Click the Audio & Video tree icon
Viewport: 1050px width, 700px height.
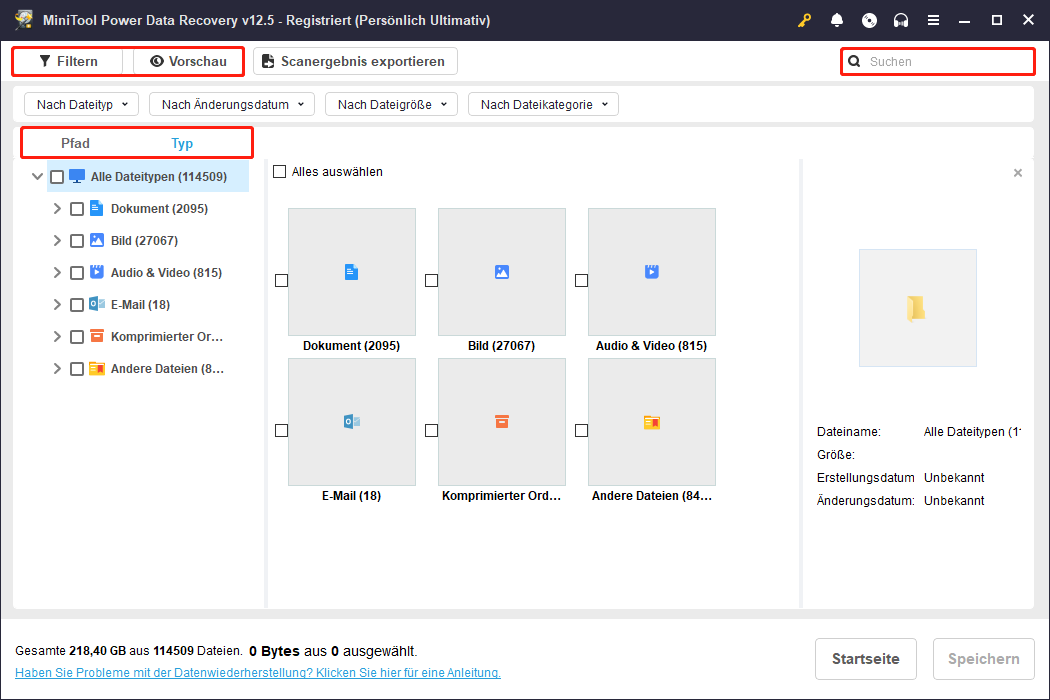tap(96, 272)
